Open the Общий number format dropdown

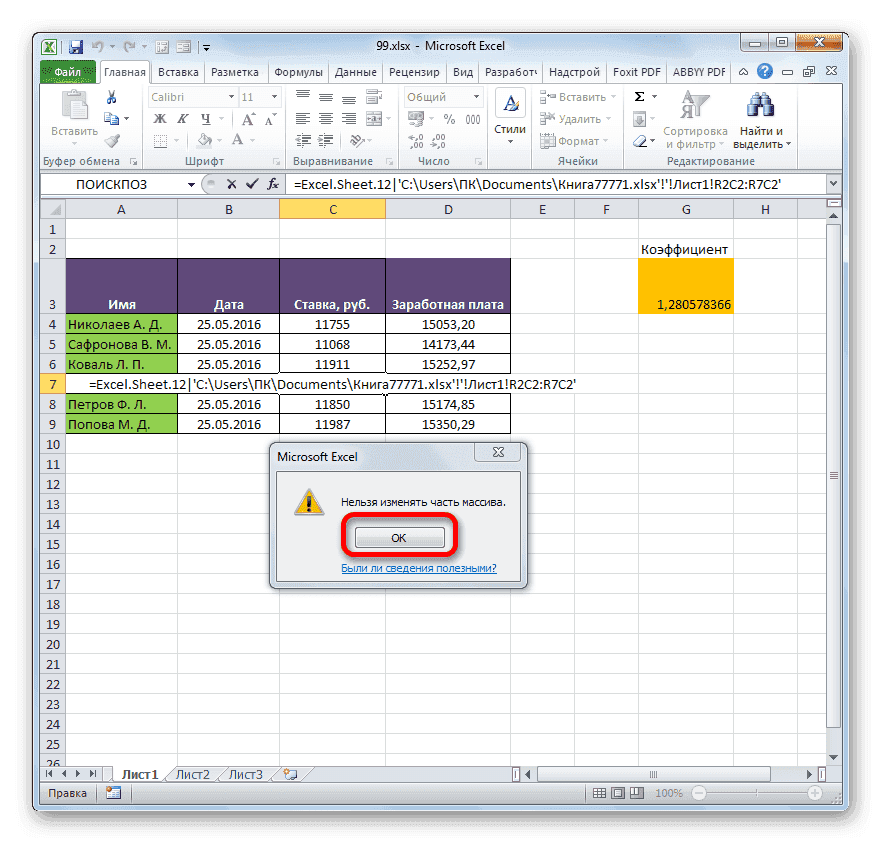click(476, 97)
